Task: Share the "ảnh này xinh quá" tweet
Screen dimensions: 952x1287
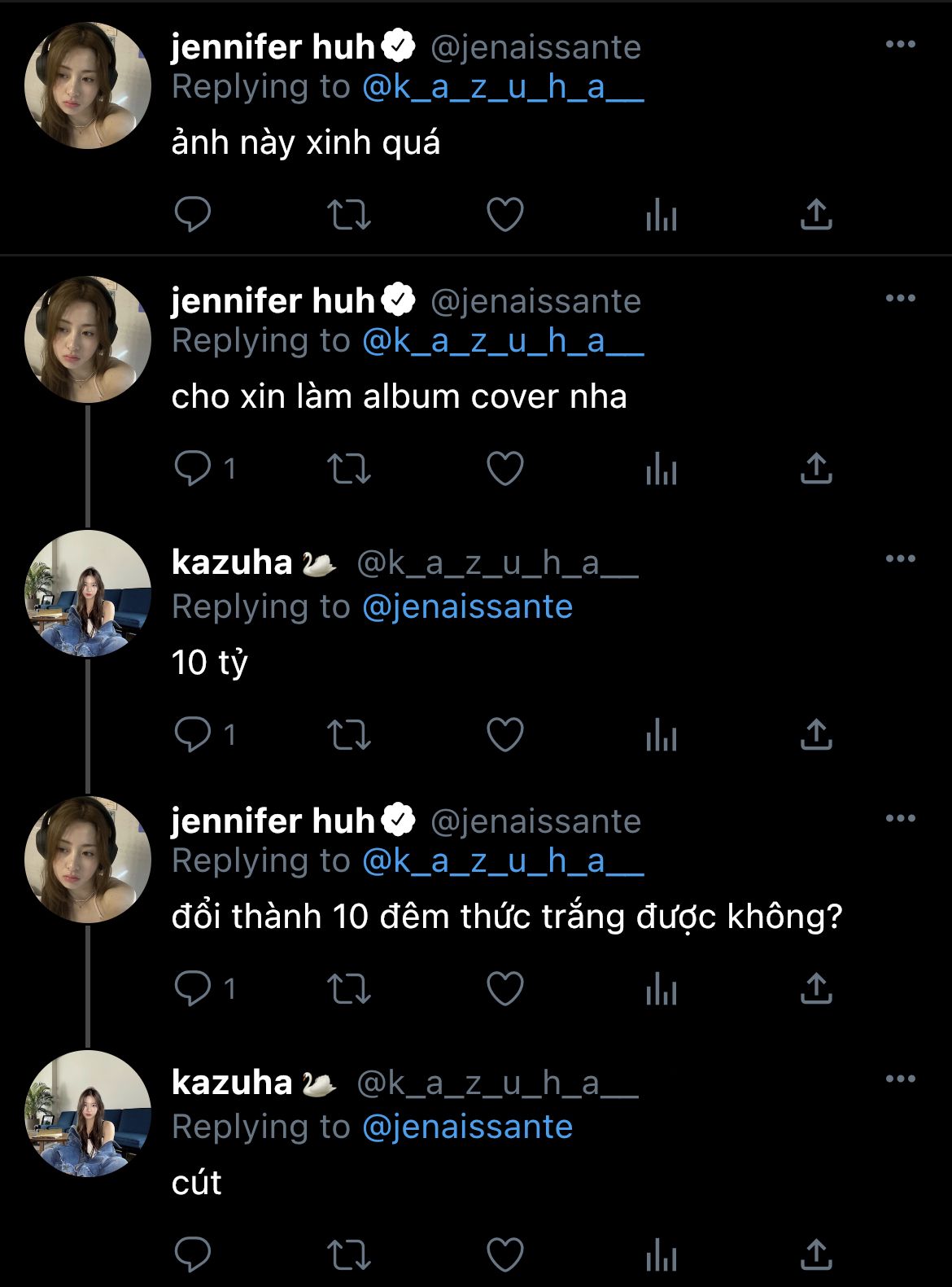Action: coord(816,215)
